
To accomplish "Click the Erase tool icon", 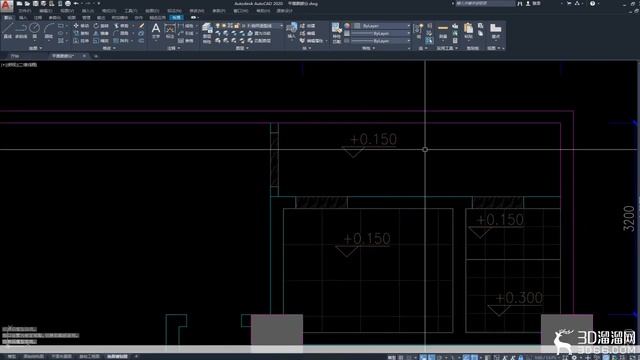I will [x=141, y=26].
